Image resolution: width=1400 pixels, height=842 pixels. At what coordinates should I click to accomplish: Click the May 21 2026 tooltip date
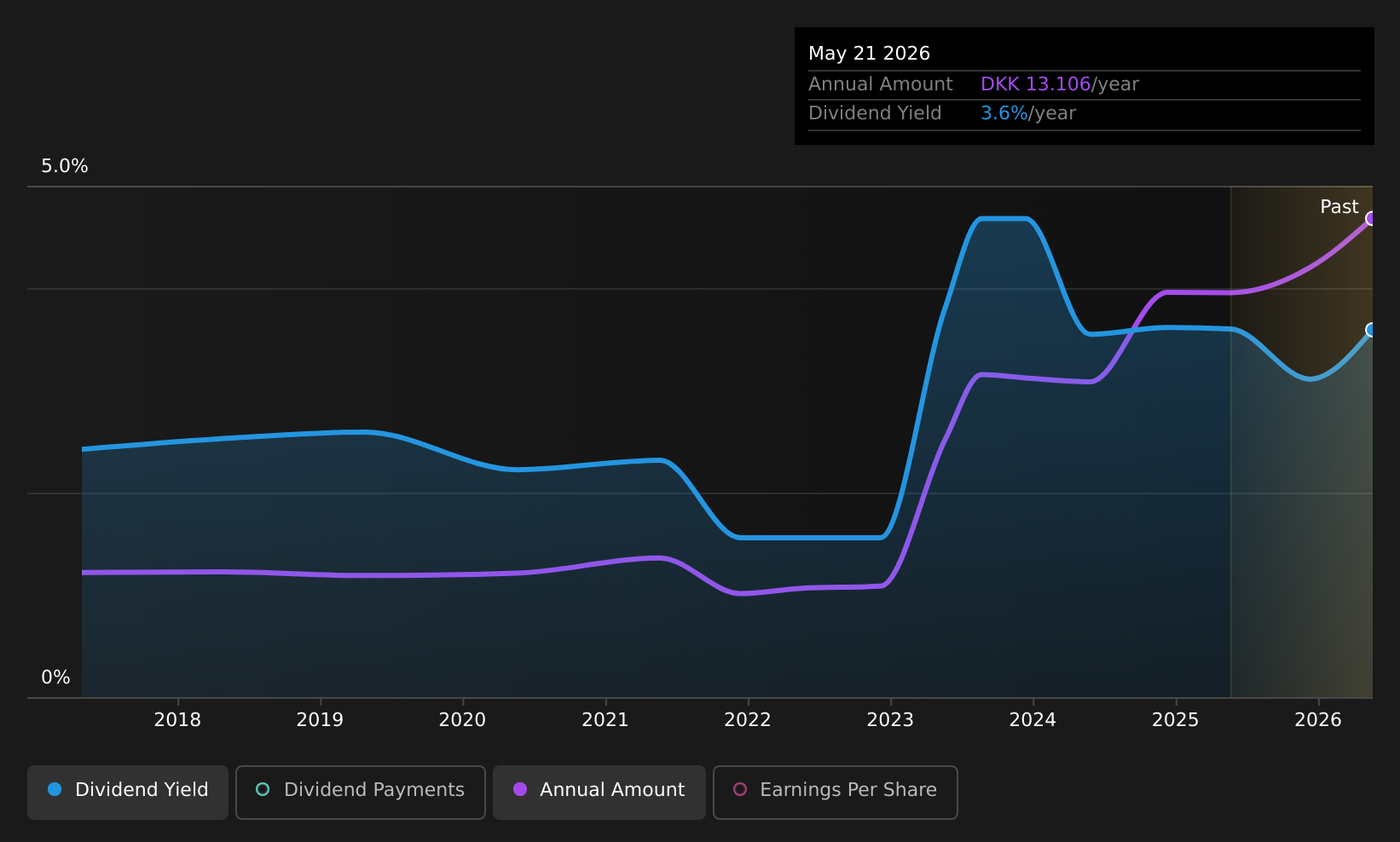pyautogui.click(x=869, y=54)
